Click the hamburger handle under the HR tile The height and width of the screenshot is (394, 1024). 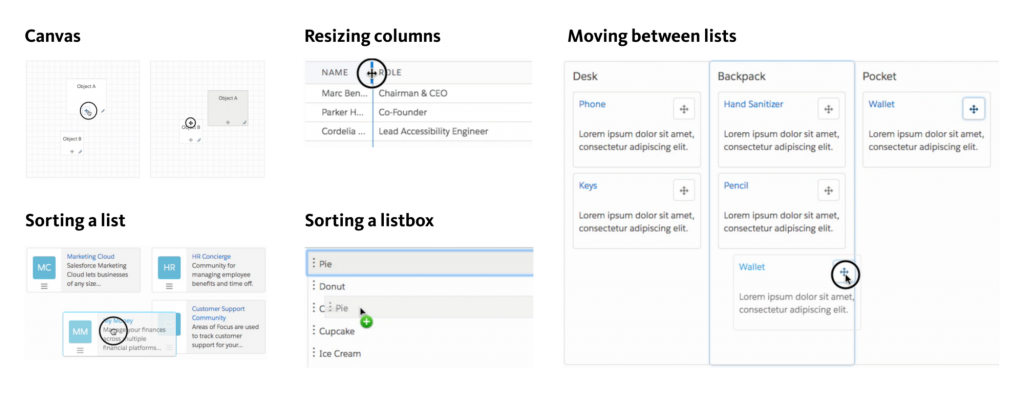click(x=169, y=286)
